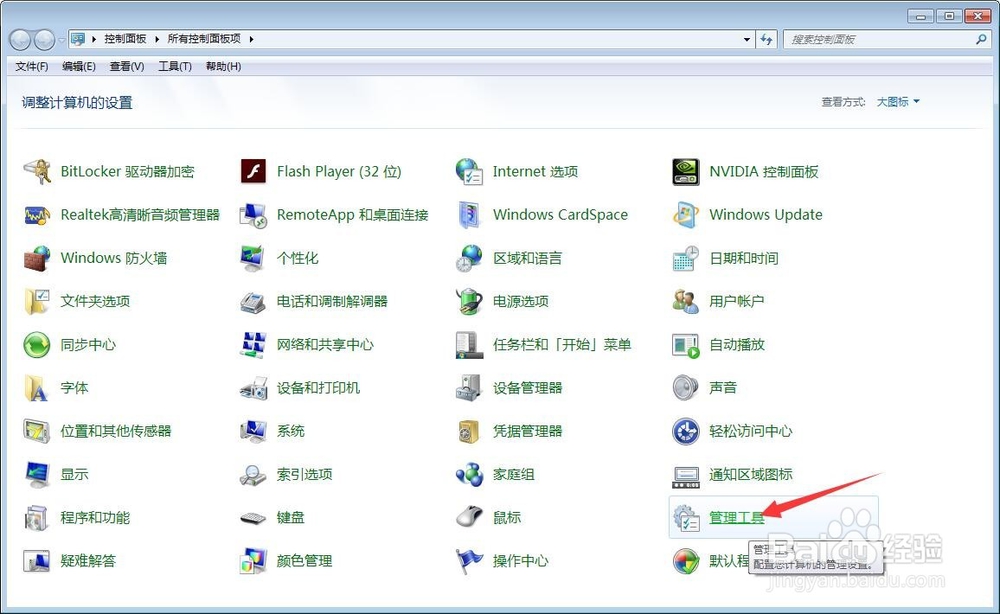Viewport: 1000px width, 614px height.
Task: Open 编辑(E) menu
Action: [x=79, y=66]
